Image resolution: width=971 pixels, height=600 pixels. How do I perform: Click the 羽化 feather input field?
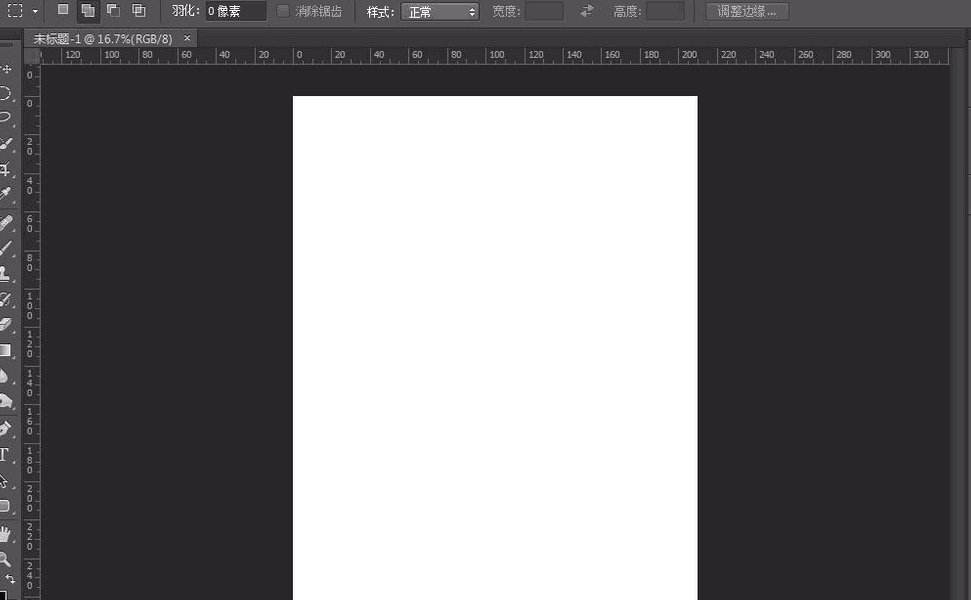235,12
